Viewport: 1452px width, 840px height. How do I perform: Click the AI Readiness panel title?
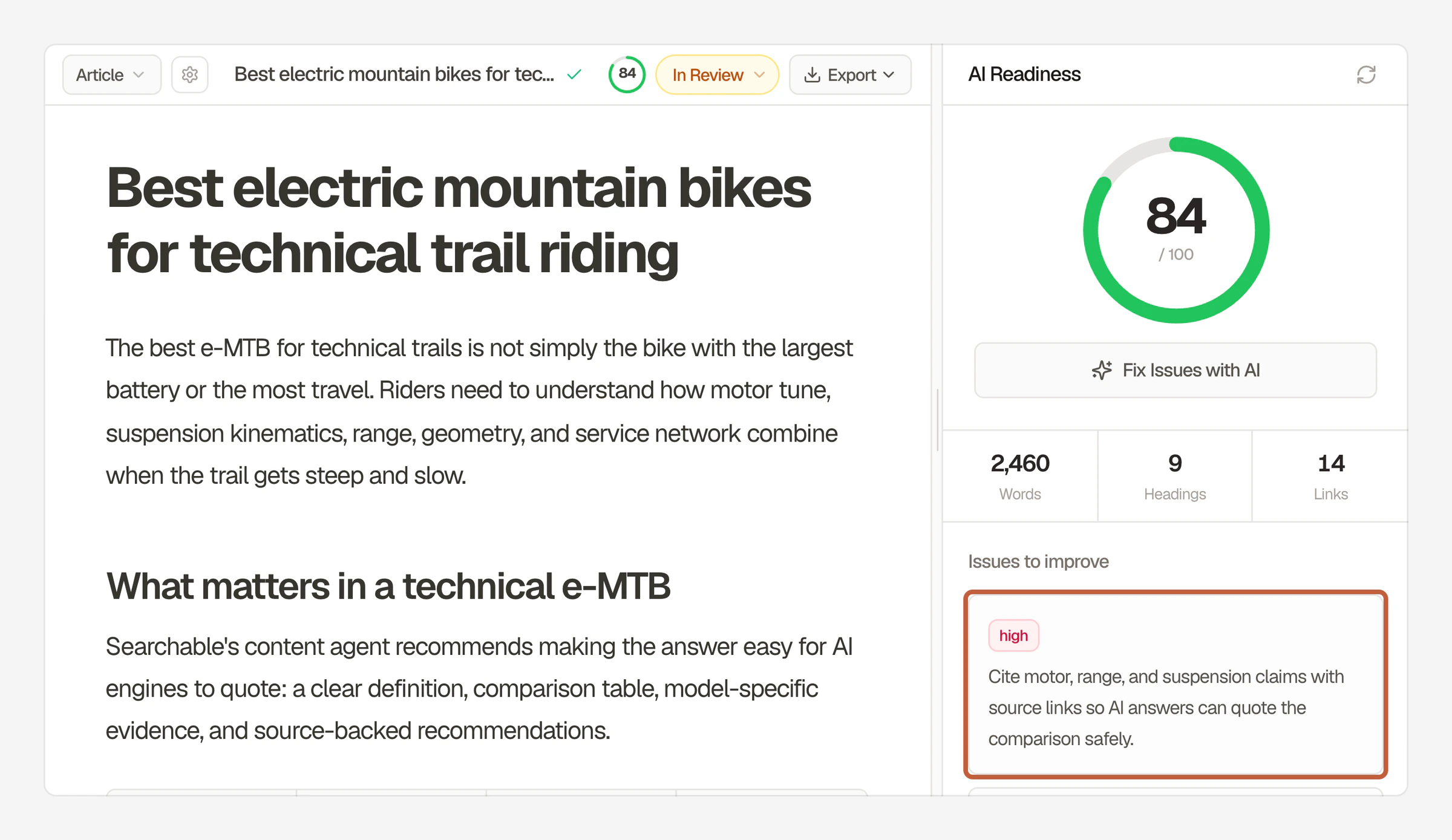pyautogui.click(x=1024, y=74)
